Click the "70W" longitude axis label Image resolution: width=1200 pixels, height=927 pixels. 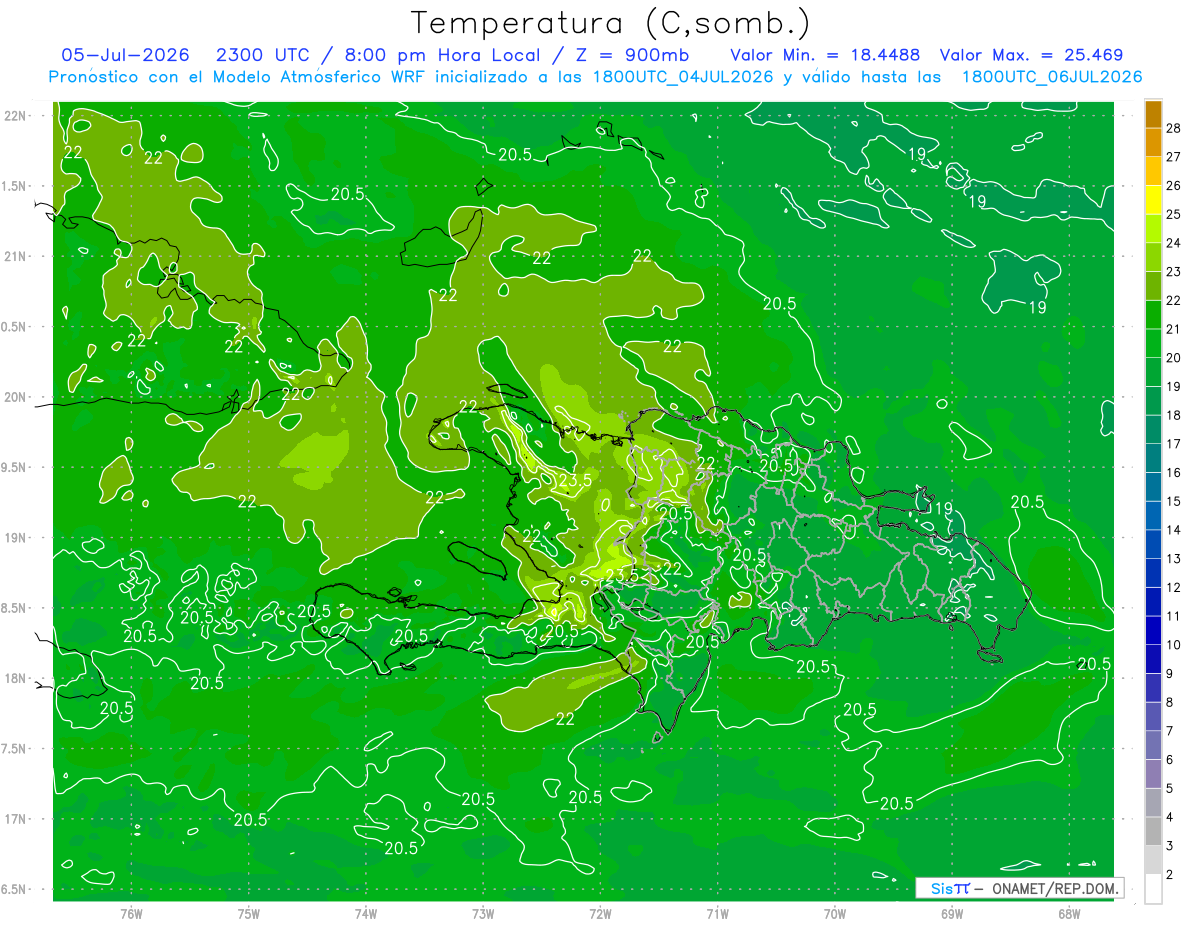[x=835, y=914]
